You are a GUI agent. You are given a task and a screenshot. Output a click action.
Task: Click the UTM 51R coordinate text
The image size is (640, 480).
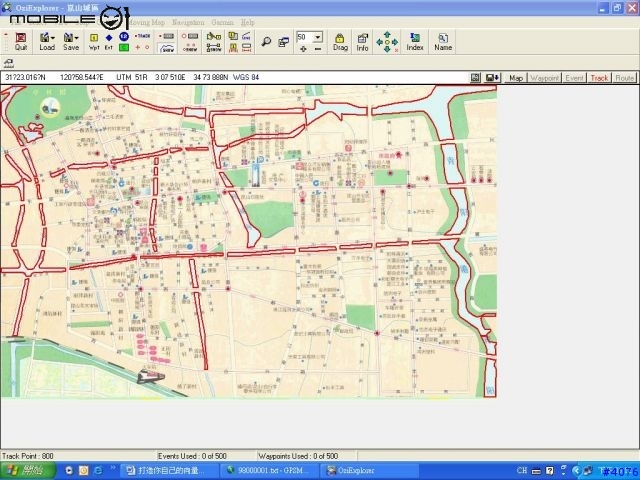[x=131, y=77]
